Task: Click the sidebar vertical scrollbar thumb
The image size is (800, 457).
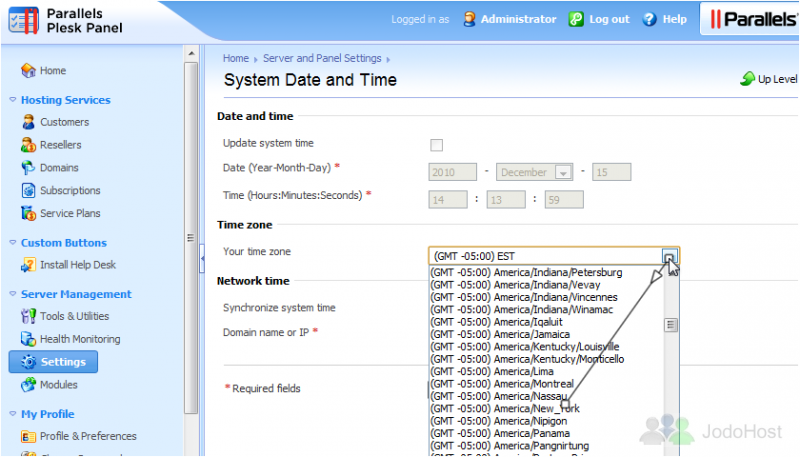Action: pyautogui.click(x=191, y=238)
